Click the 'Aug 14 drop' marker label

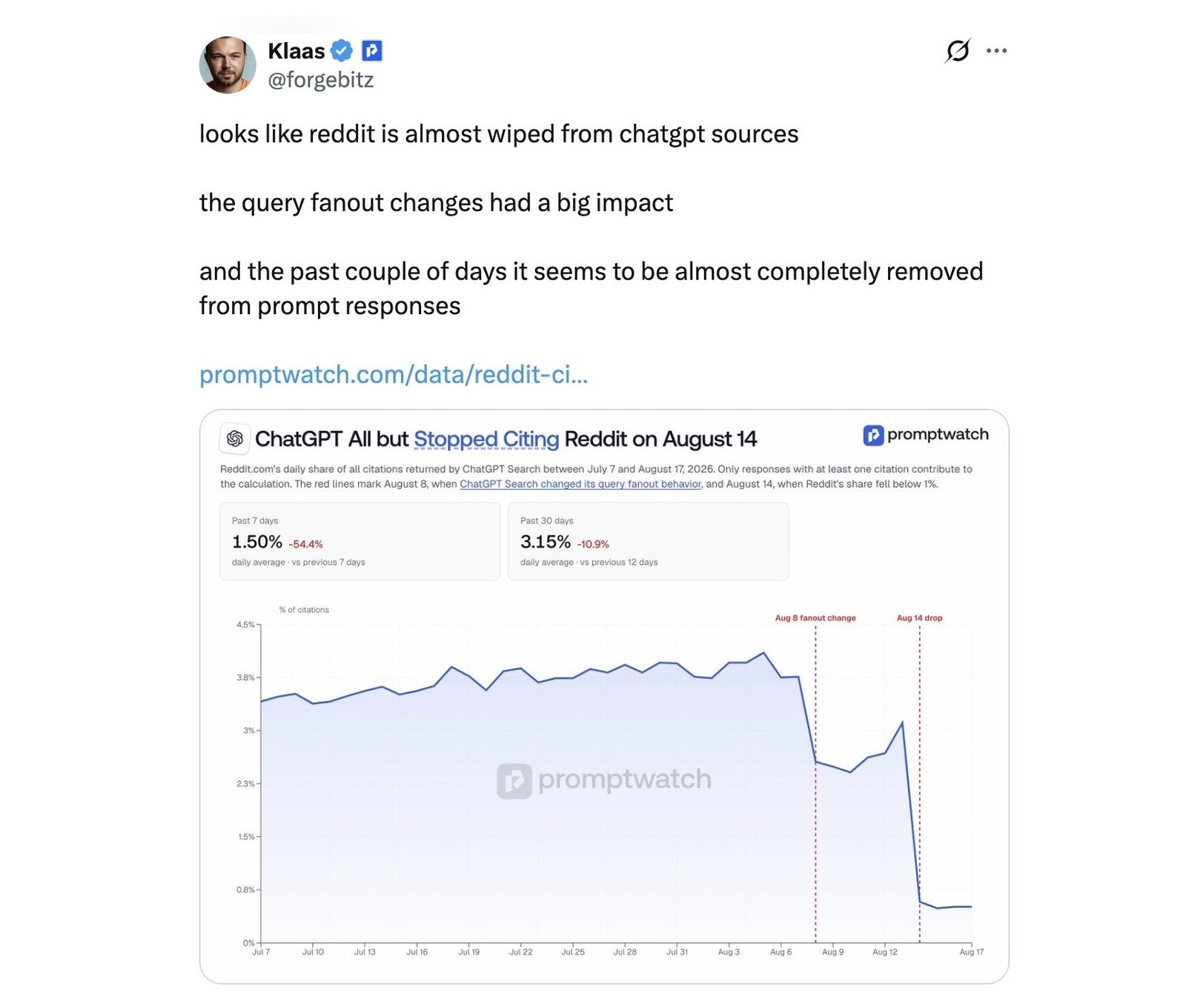[920, 617]
